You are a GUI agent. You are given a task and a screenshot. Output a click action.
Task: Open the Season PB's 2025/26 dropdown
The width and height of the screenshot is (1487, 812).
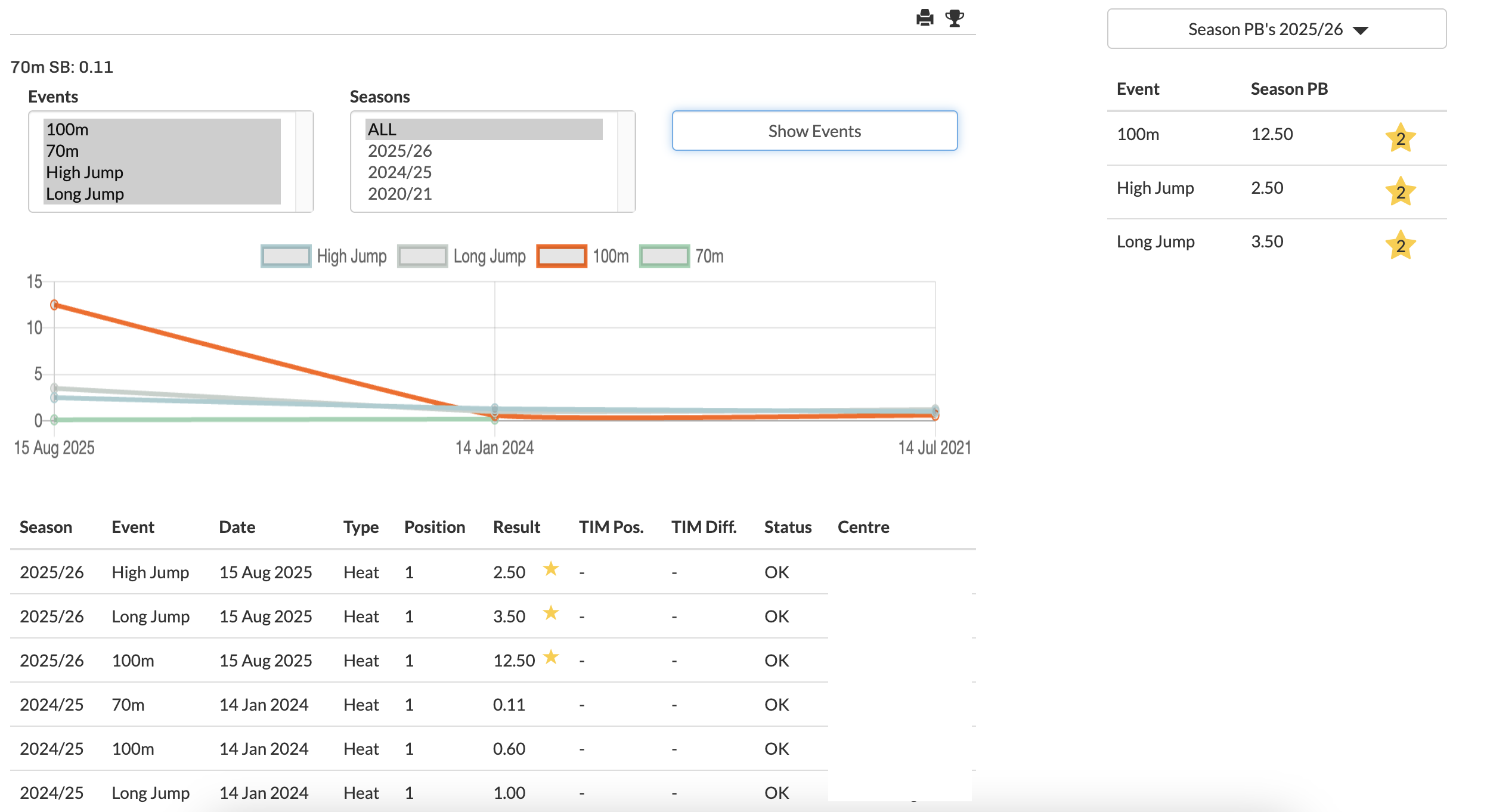[x=1277, y=29]
